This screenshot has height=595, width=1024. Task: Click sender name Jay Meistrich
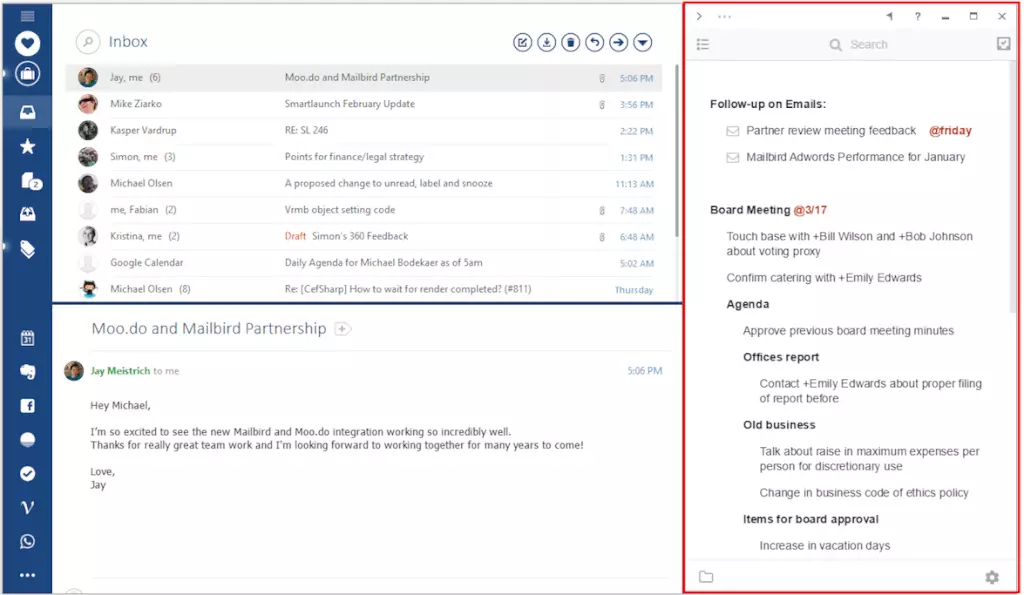[120, 371]
